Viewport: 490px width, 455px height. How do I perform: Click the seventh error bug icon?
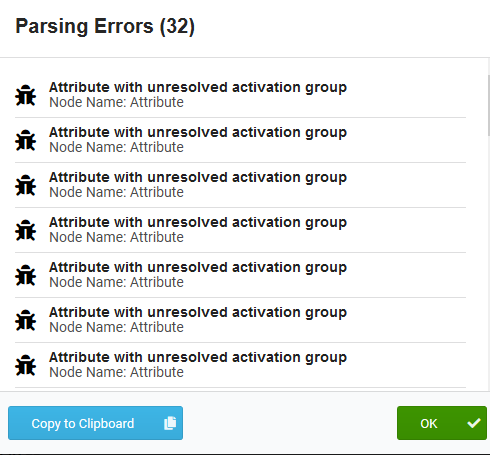(x=25, y=365)
